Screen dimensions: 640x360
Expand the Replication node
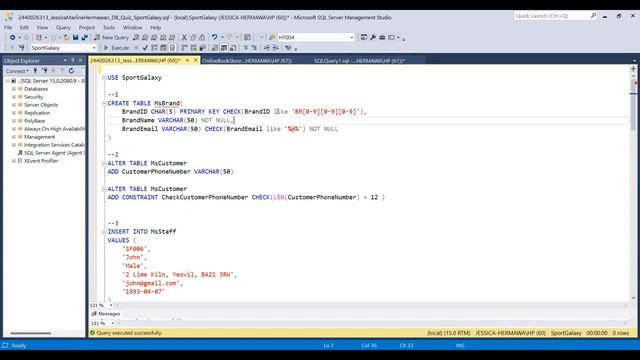click(x=14, y=113)
